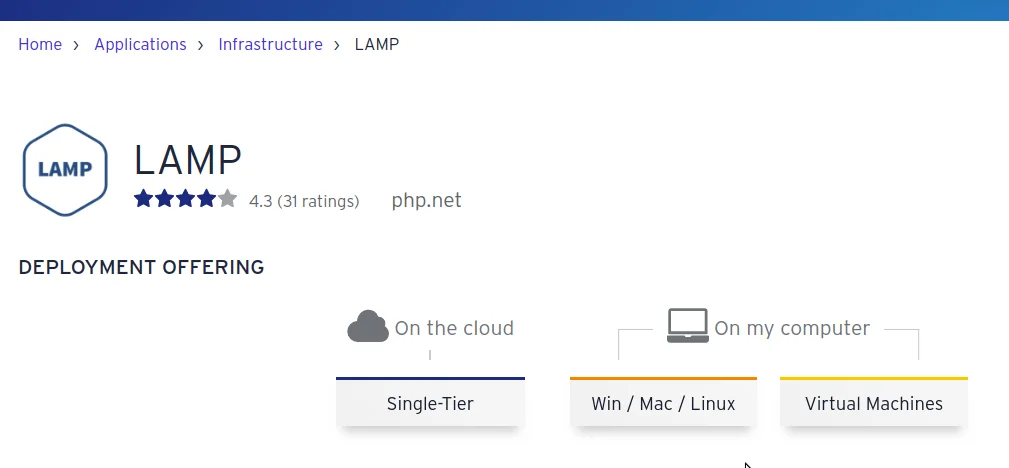Open the Applications breadcrumb link
Viewport: 1009px width, 468px height.
pyautogui.click(x=140, y=45)
